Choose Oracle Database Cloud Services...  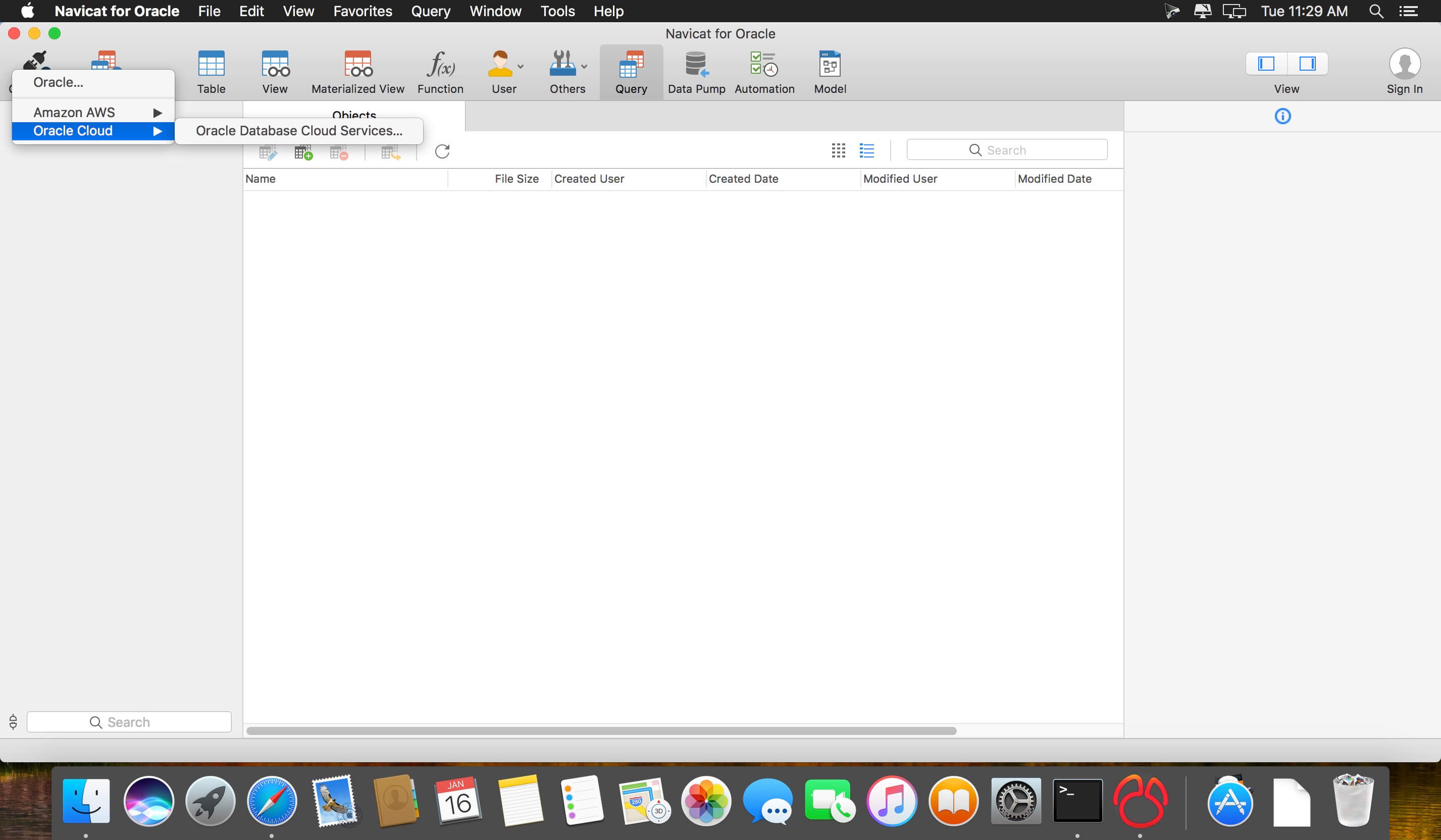[299, 130]
